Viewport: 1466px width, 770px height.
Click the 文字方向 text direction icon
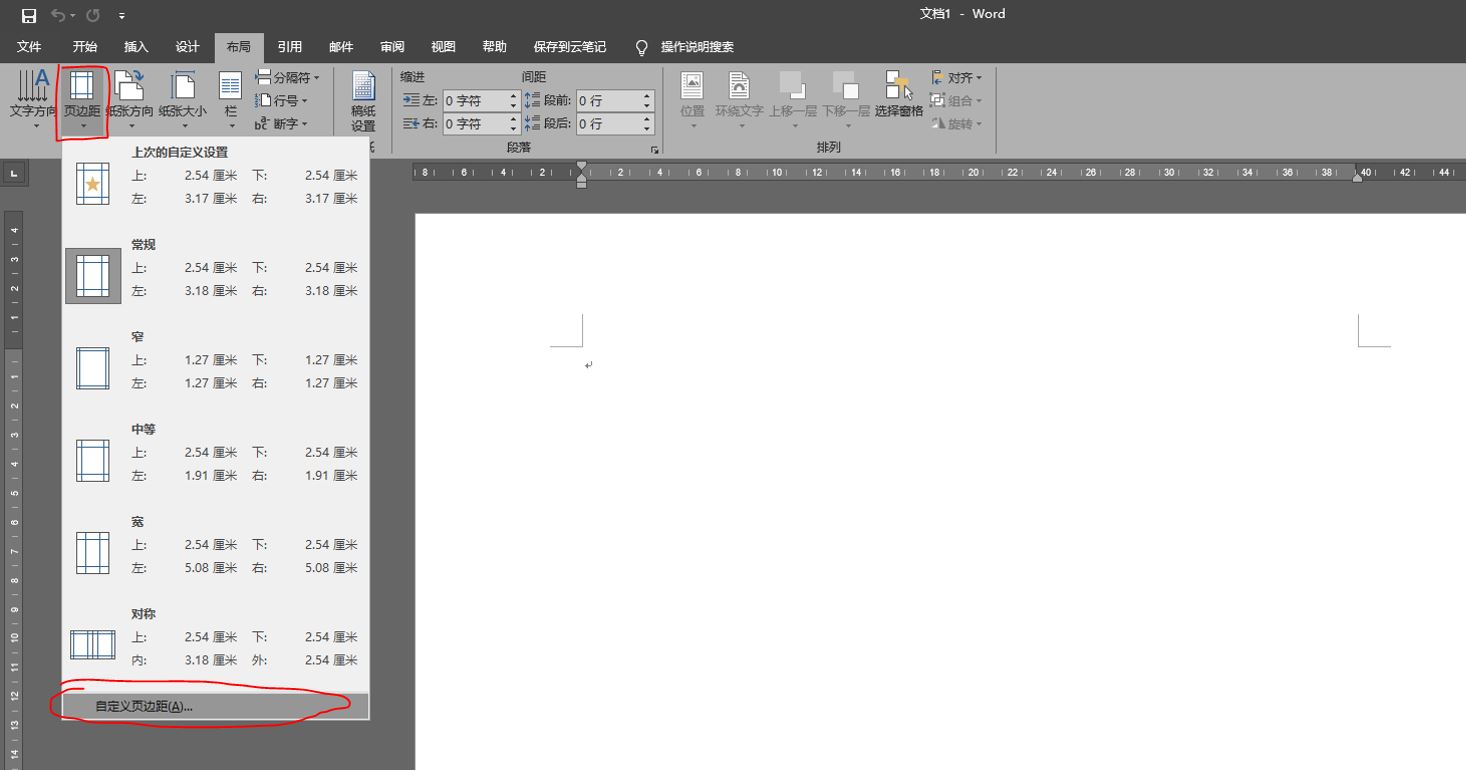click(x=33, y=99)
